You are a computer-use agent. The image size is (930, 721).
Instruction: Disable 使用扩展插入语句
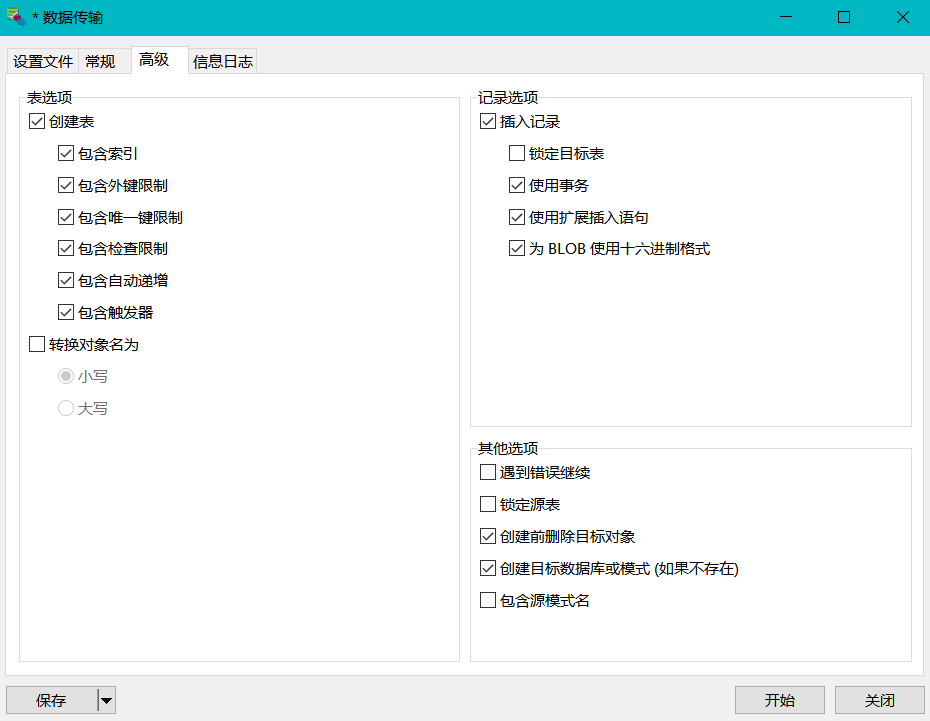[517, 217]
